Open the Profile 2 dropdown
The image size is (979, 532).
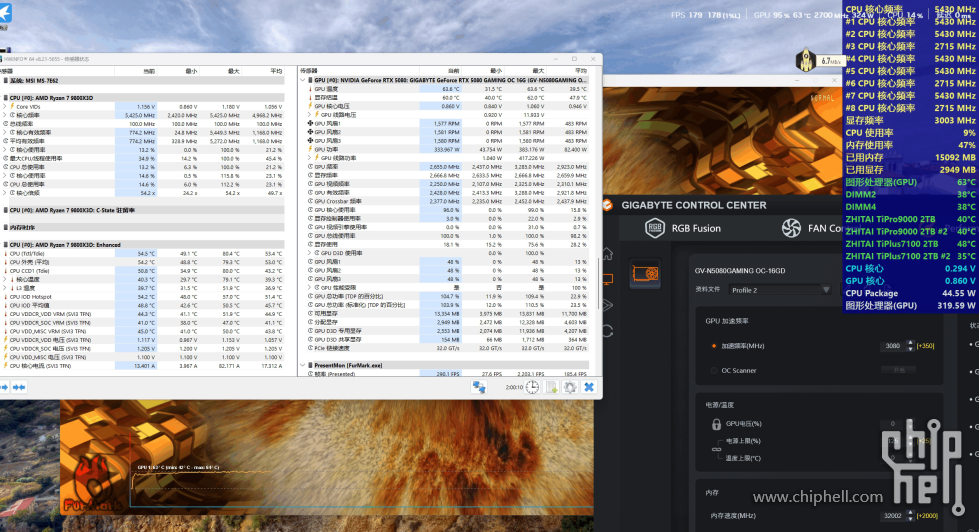[x=780, y=290]
